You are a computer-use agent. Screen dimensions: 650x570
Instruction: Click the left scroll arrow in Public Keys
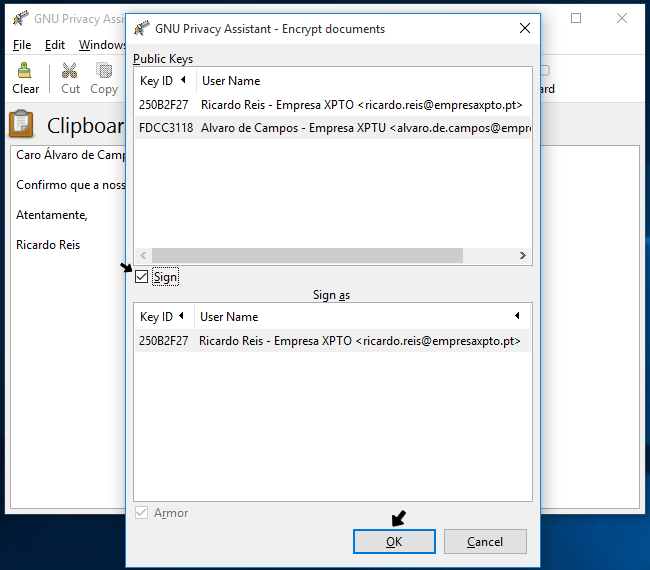(x=143, y=255)
